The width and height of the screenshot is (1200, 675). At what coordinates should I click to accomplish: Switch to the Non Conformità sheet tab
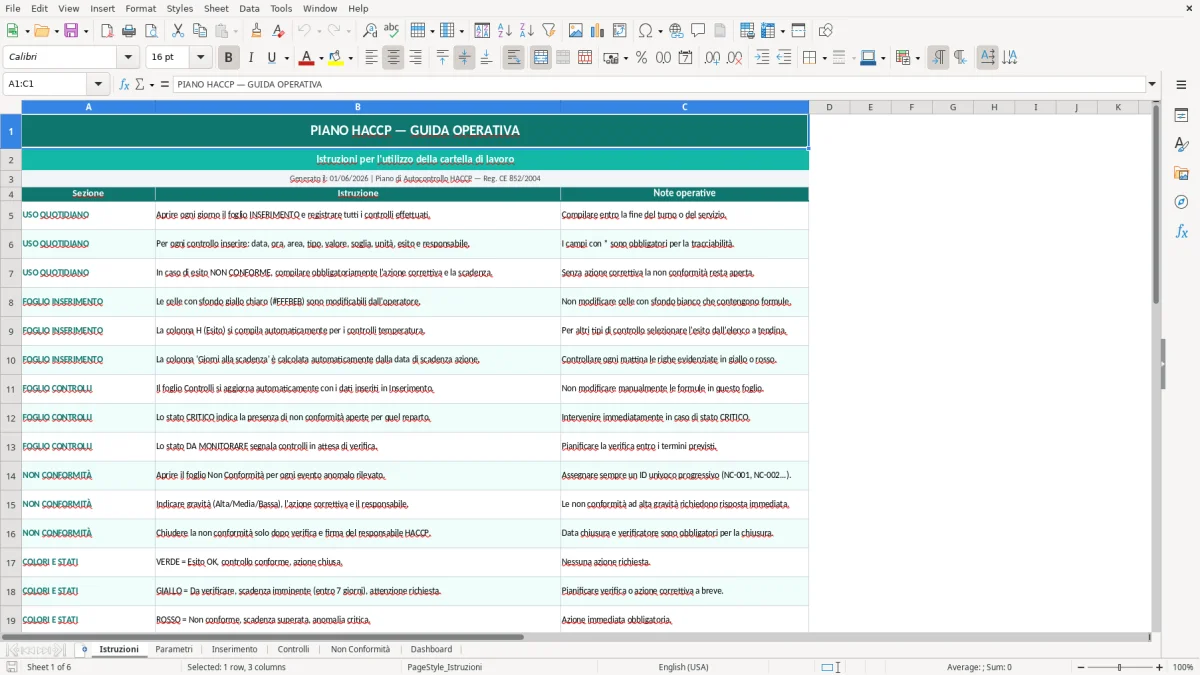click(360, 649)
